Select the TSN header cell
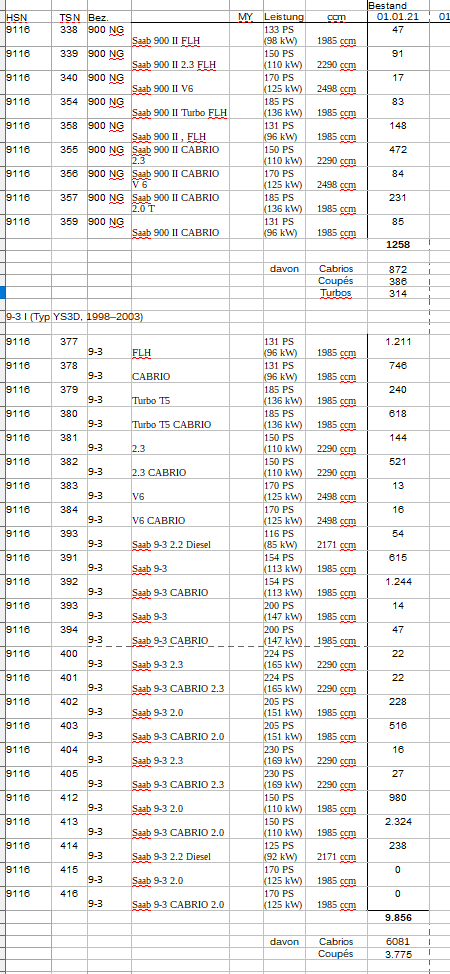 tap(69, 17)
